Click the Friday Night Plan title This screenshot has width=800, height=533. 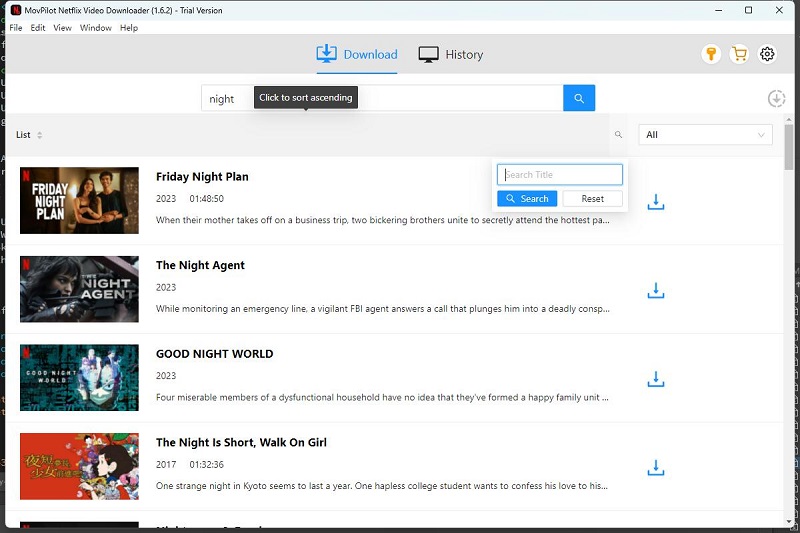[x=202, y=177]
